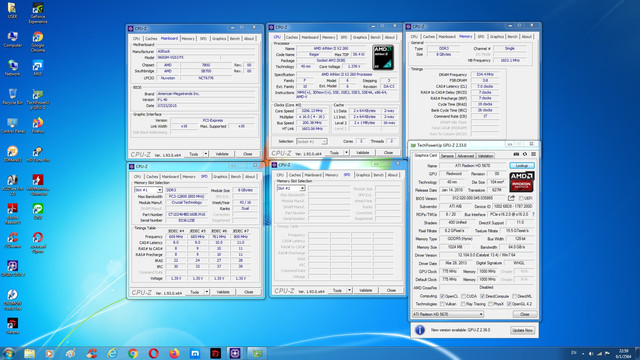Switch to Sensors tab in GPU-Z
The width and height of the screenshot is (640, 360).
(447, 156)
